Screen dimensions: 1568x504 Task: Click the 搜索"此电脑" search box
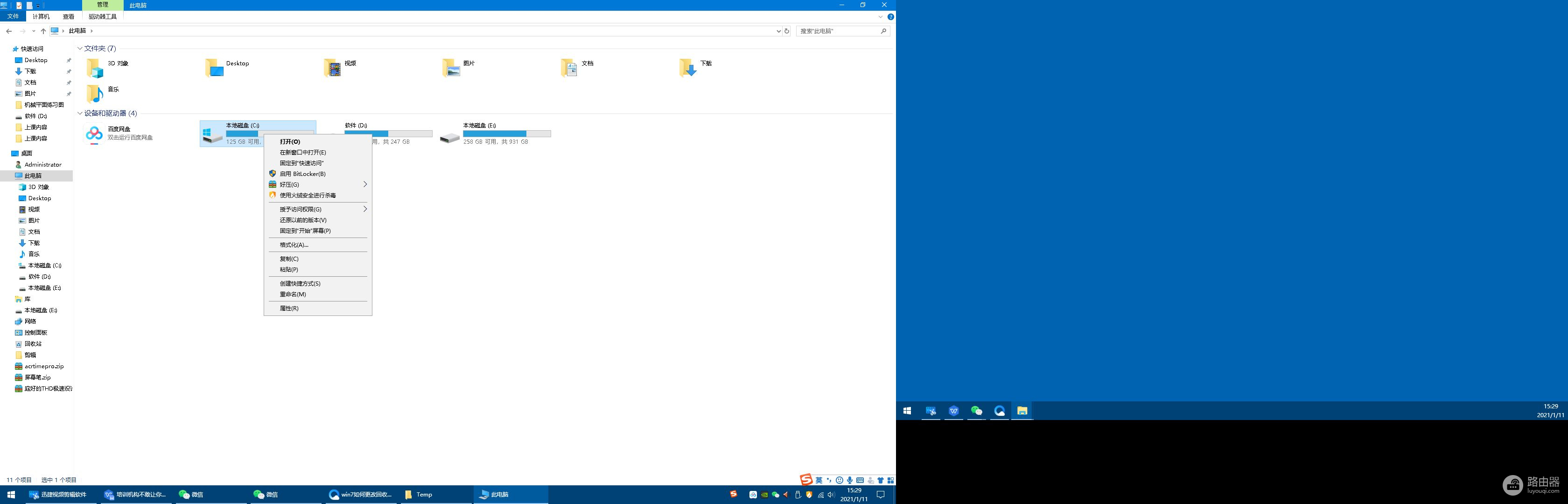[838, 31]
